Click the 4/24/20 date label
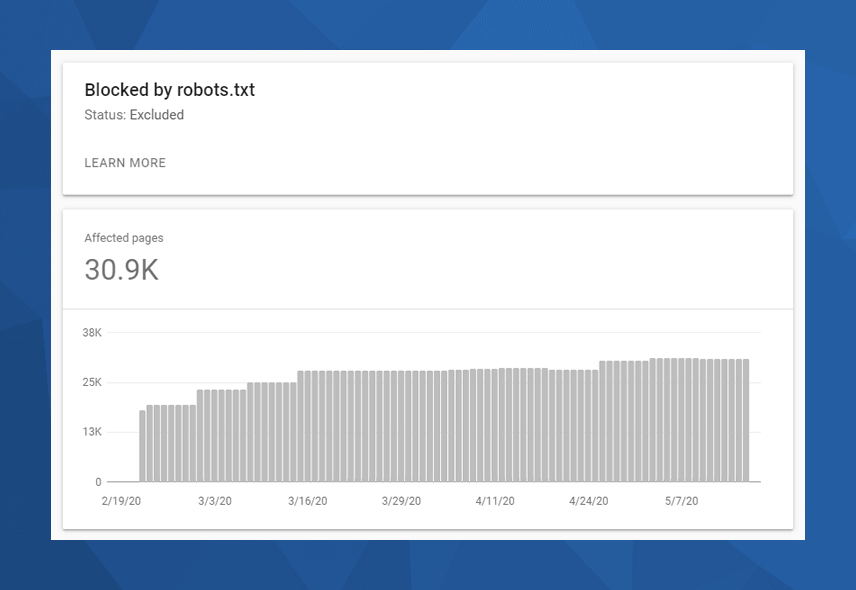The height and width of the screenshot is (590, 856). 589,501
